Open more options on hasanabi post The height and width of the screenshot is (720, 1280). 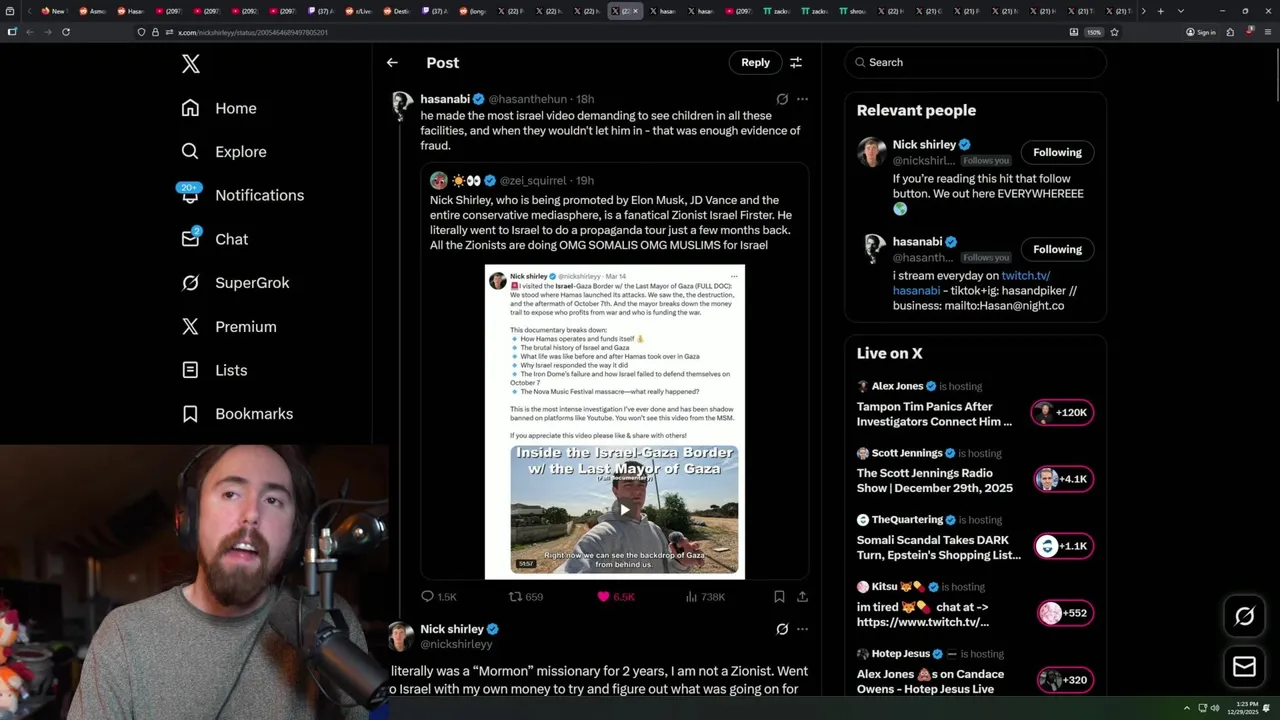(802, 99)
